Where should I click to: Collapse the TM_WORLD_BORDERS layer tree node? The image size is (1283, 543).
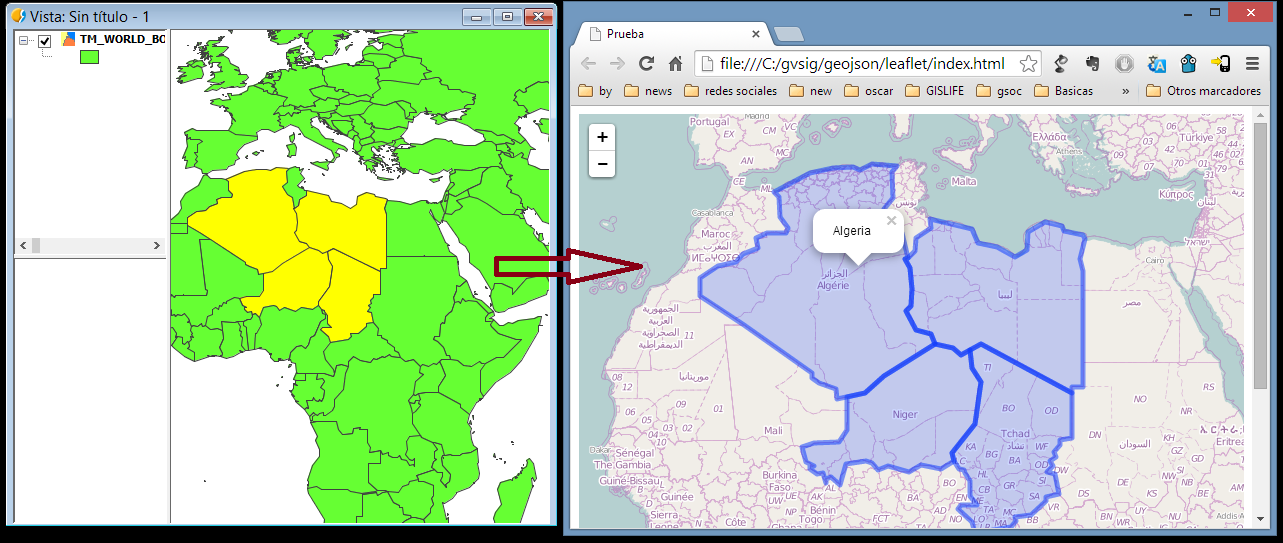[24, 41]
